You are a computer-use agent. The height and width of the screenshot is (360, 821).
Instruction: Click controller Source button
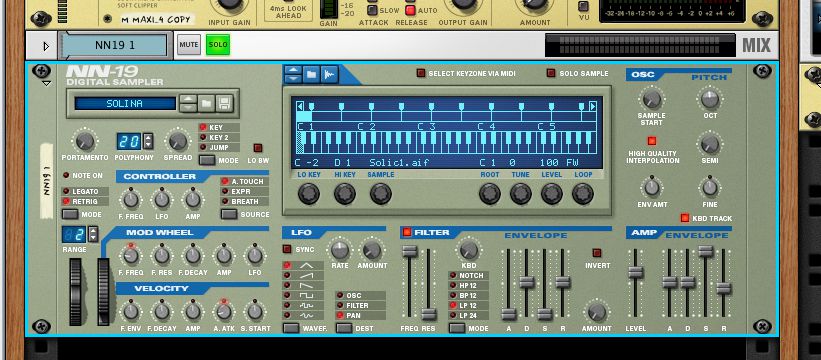pos(229,214)
